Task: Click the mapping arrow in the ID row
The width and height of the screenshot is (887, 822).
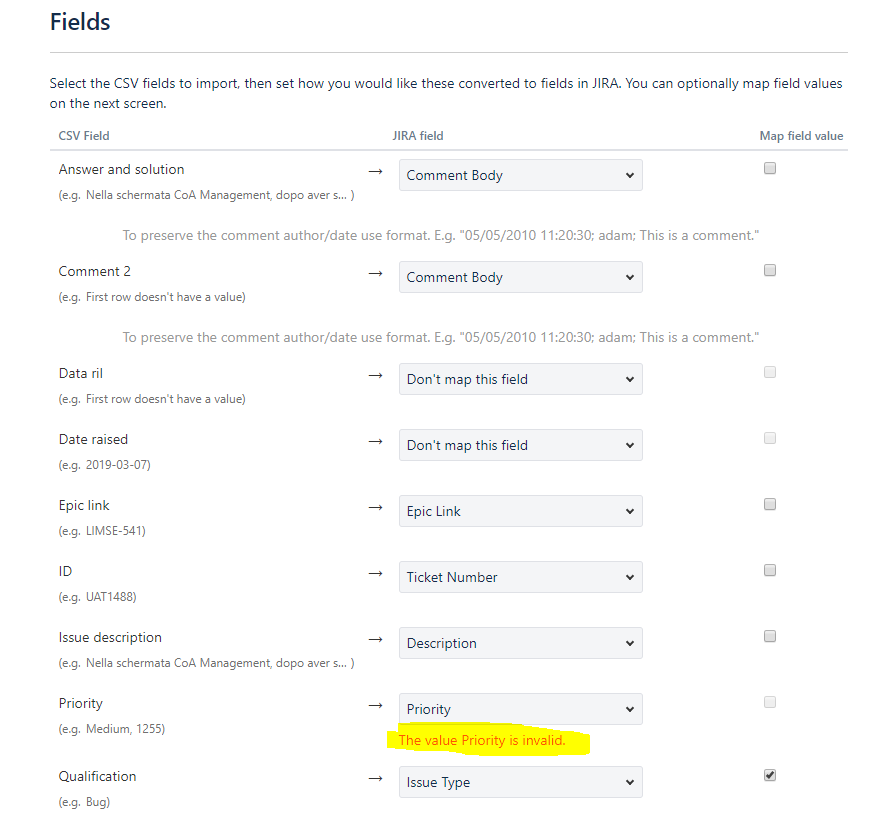Action: coord(375,572)
